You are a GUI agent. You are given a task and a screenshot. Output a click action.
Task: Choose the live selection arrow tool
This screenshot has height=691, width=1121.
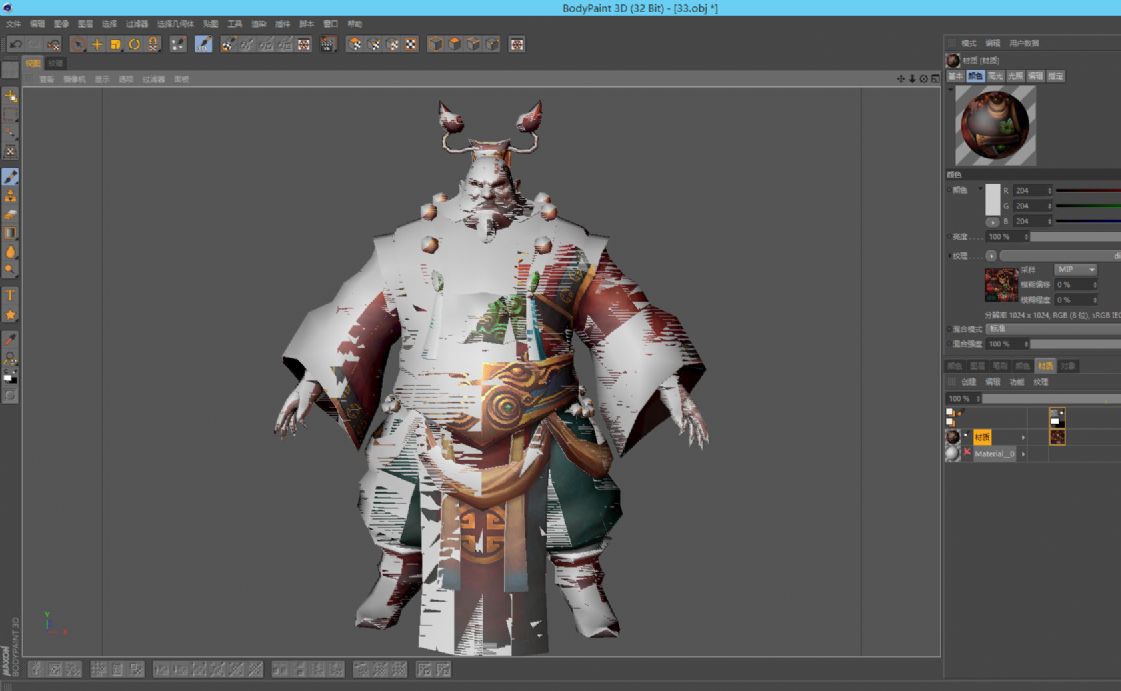click(78, 44)
